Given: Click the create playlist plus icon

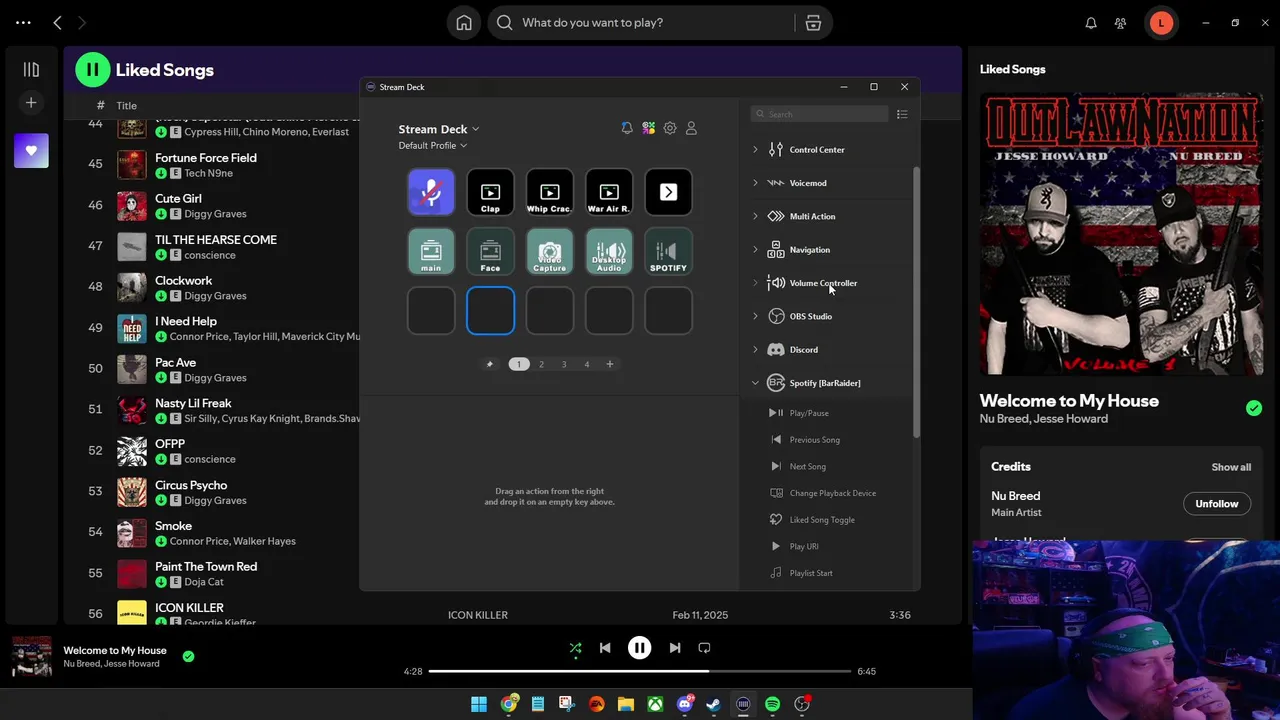Looking at the screenshot, I should (31, 102).
